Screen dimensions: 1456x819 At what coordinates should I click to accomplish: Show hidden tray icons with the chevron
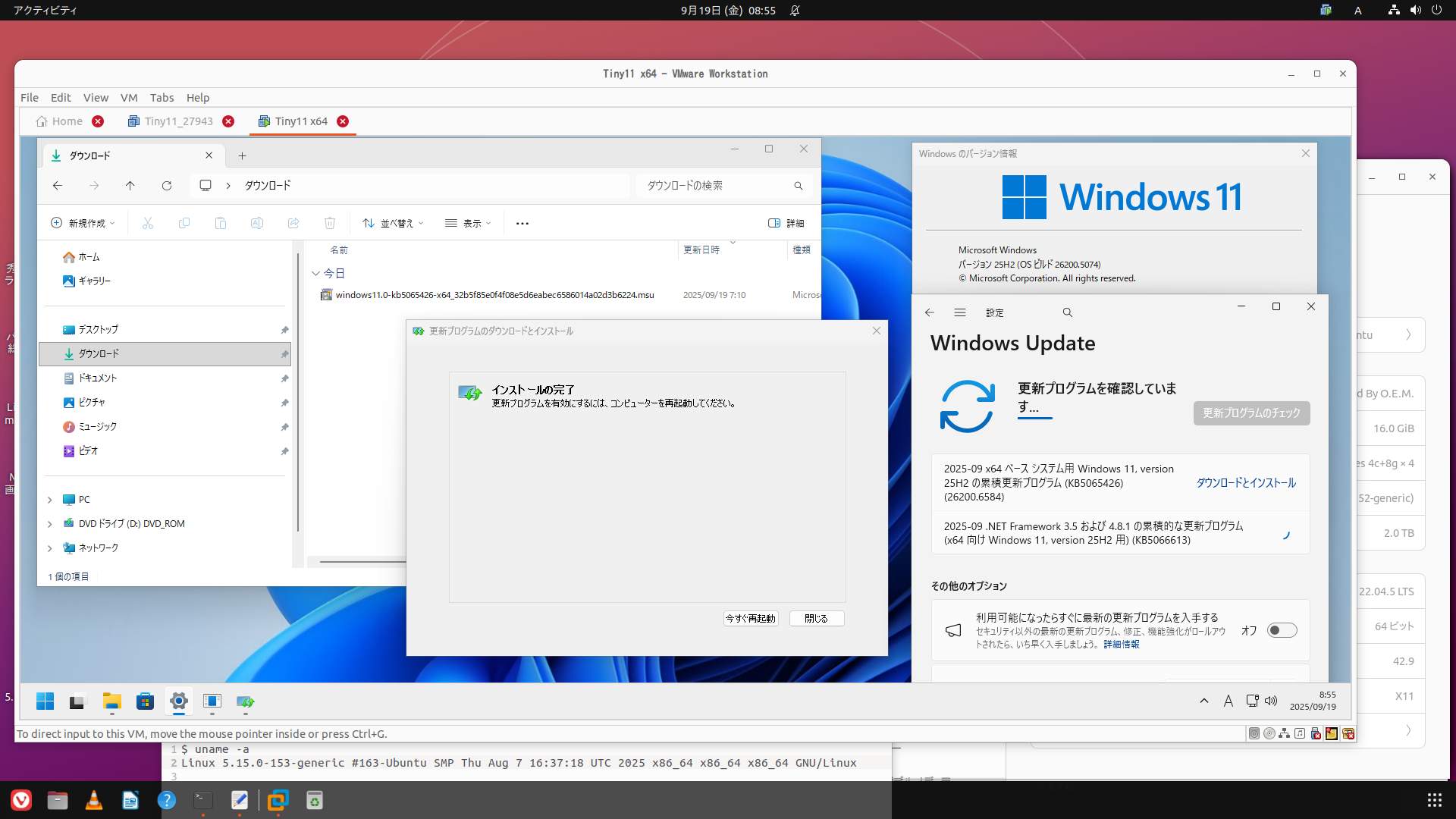tap(1203, 701)
